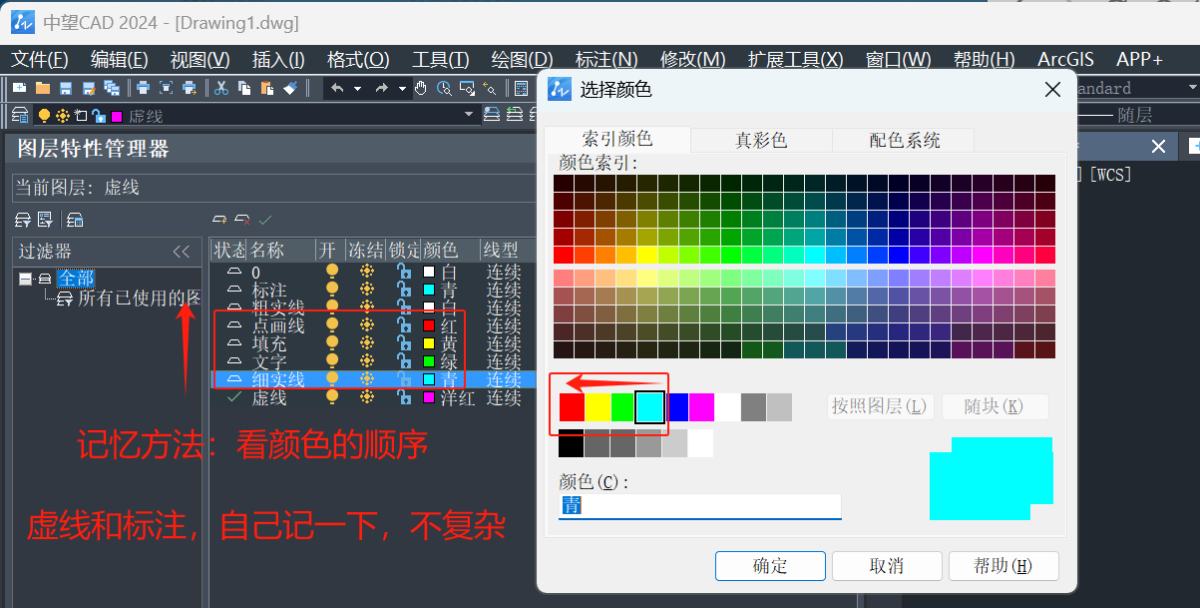Click the 取消 button

(x=886, y=566)
